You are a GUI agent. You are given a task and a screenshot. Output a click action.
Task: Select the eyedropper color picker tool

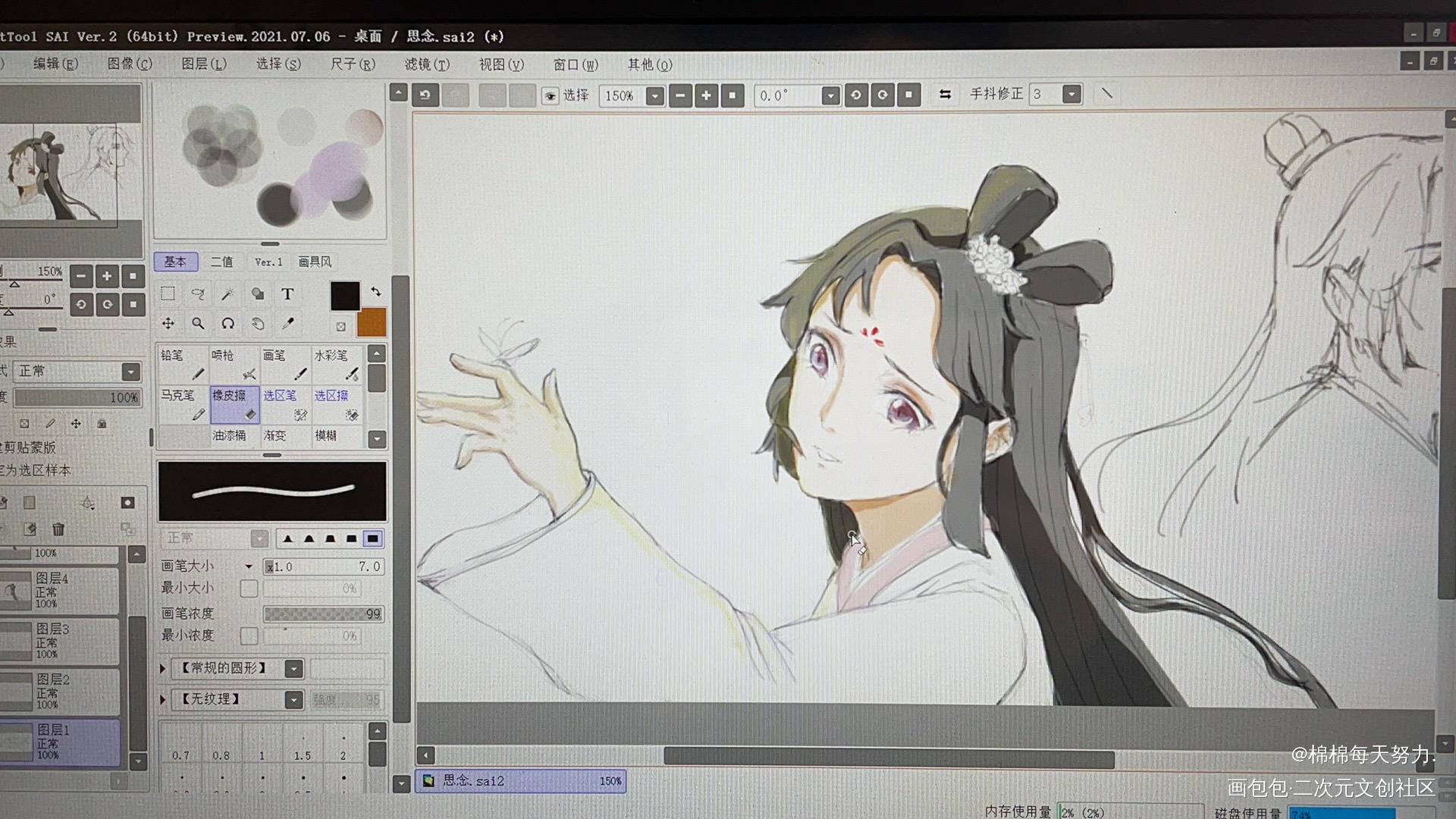287,324
